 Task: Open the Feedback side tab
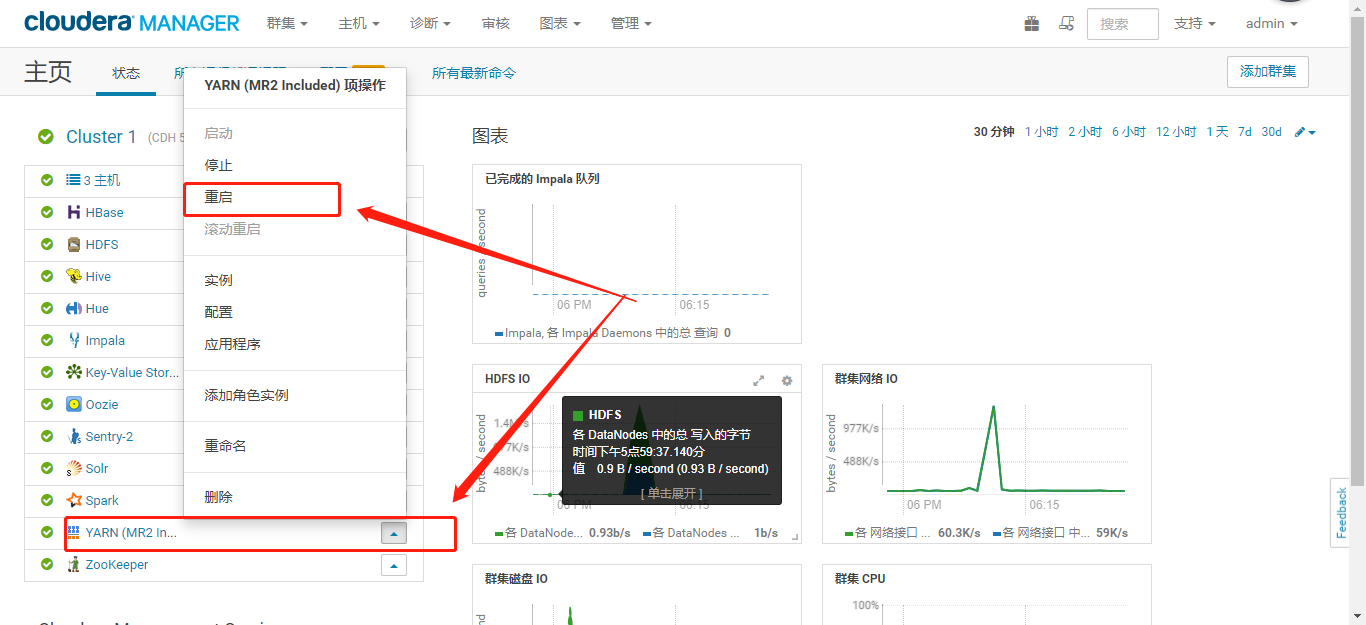1340,513
